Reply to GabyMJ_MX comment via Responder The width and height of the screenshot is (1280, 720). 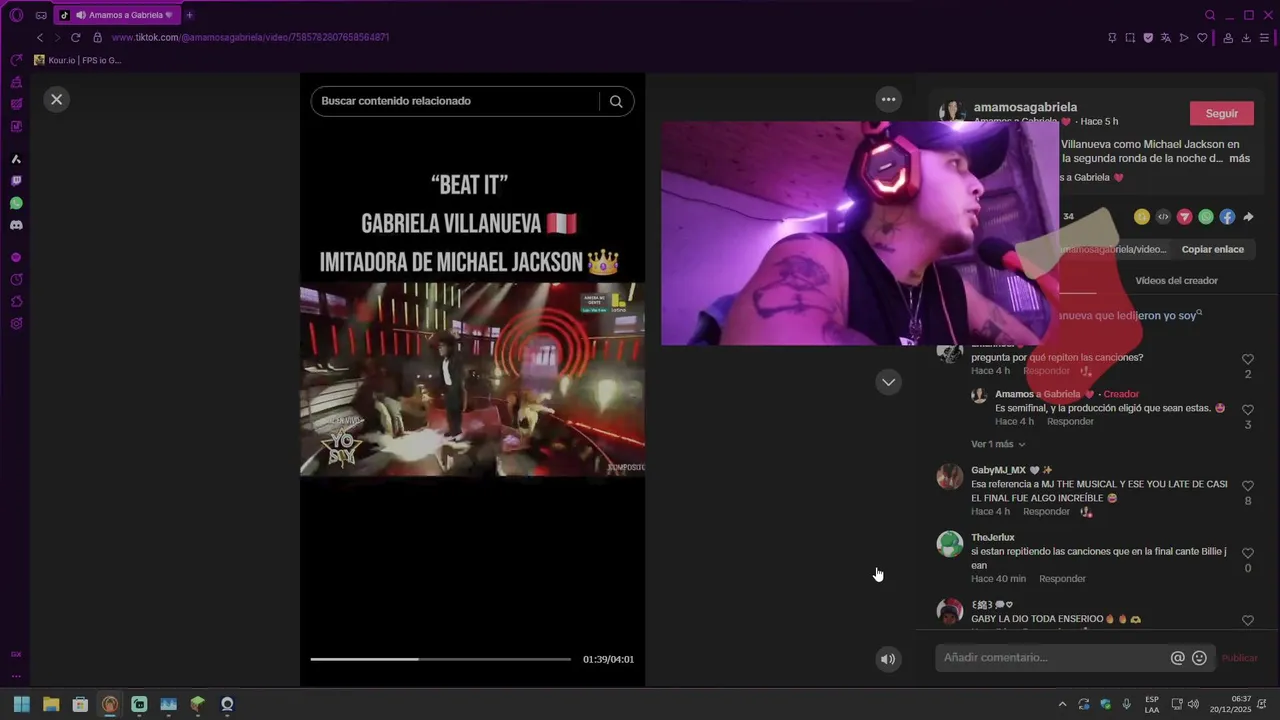point(1046,512)
